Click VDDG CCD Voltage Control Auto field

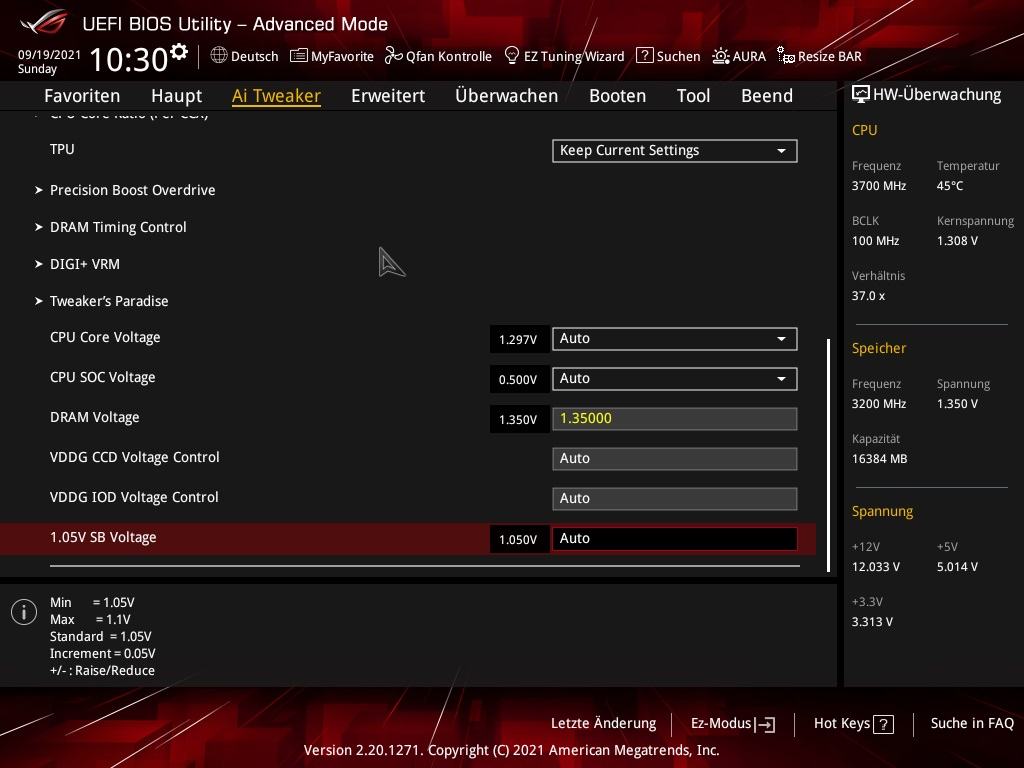click(x=675, y=458)
